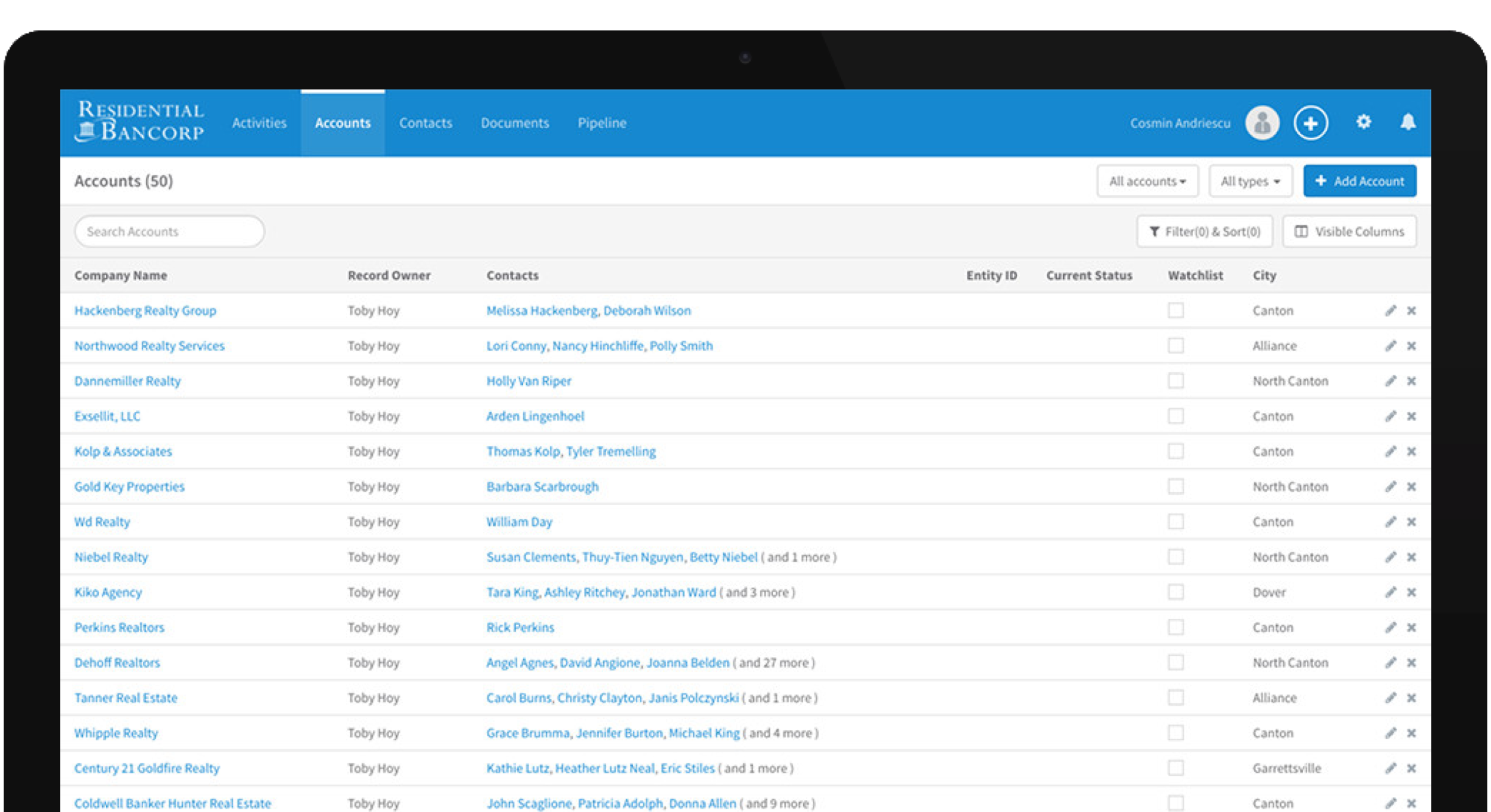Image resolution: width=1491 pixels, height=812 pixels.
Task: Click the circled plus quick-add icon
Action: click(1311, 123)
